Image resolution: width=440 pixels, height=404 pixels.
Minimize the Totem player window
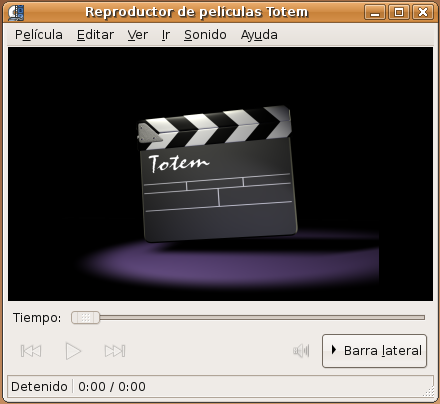[x=375, y=13]
